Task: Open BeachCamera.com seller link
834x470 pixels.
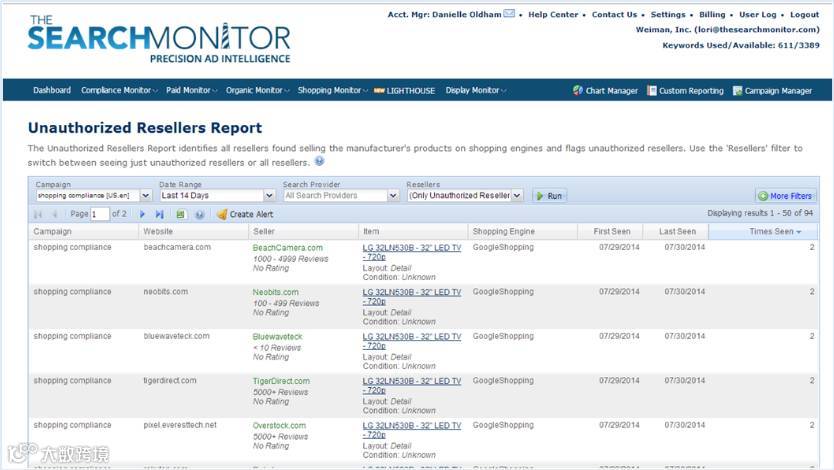Action: (x=287, y=248)
